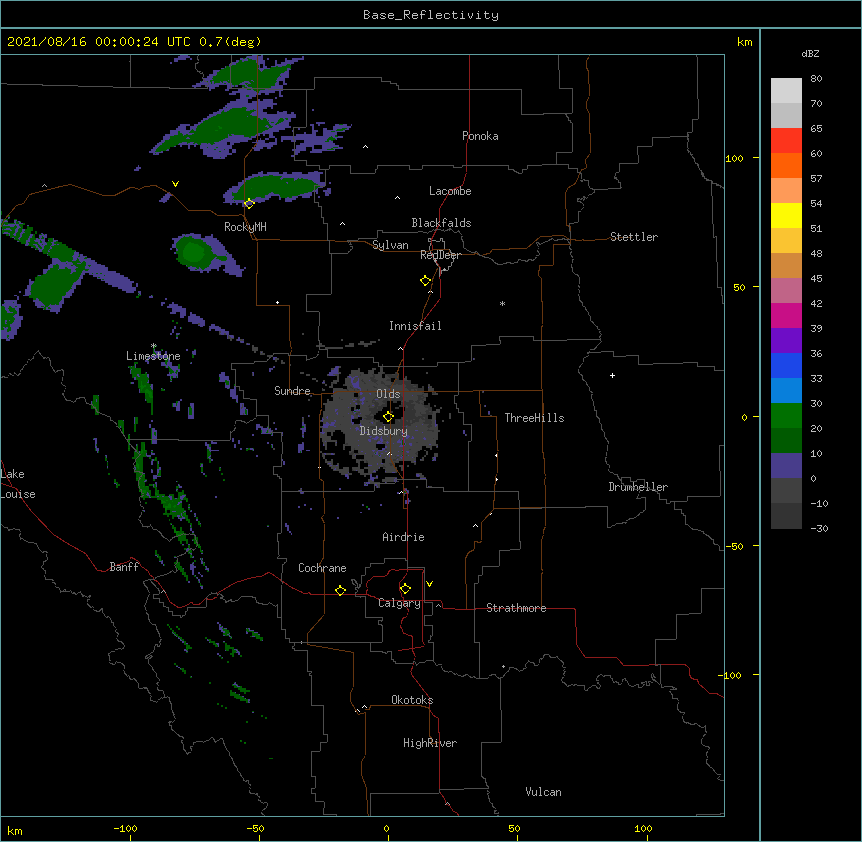The height and width of the screenshot is (842, 862).
Task: Click the Strathmore label
Action: coord(516,608)
